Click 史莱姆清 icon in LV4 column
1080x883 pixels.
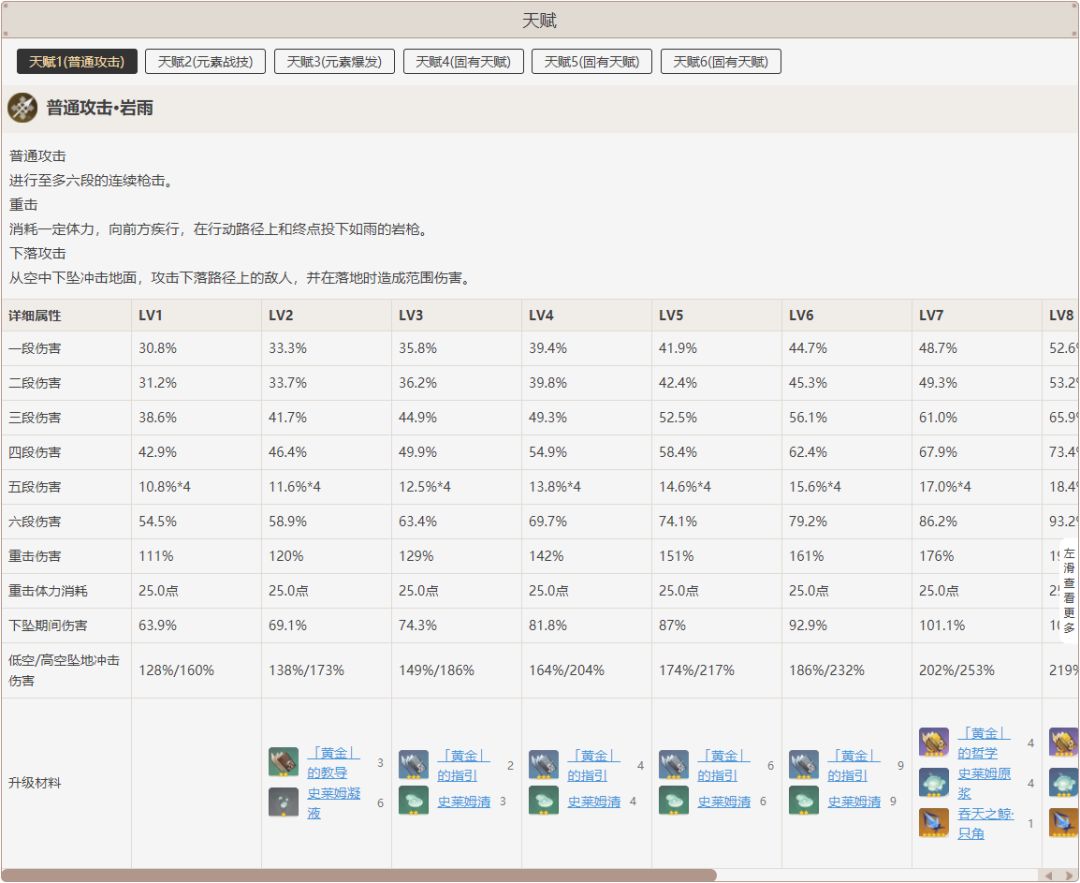[x=543, y=800]
